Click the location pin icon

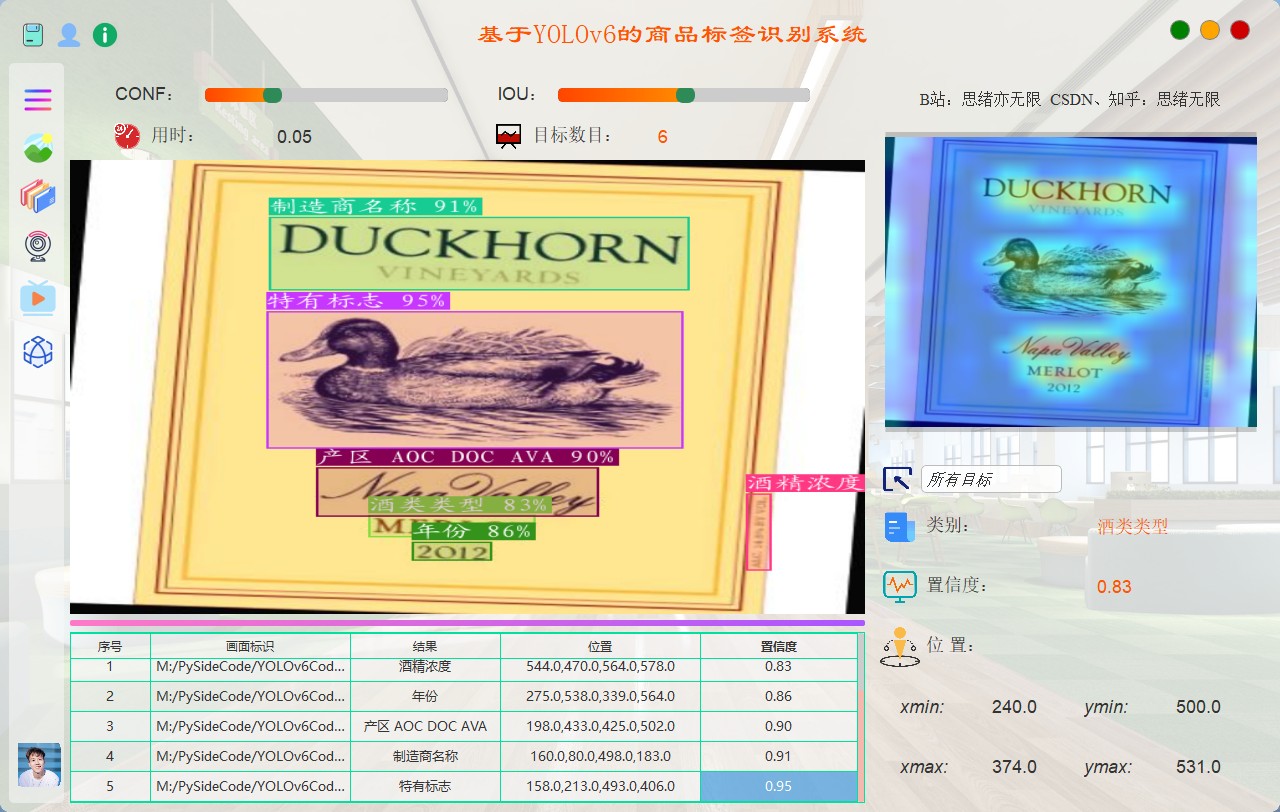point(899,647)
